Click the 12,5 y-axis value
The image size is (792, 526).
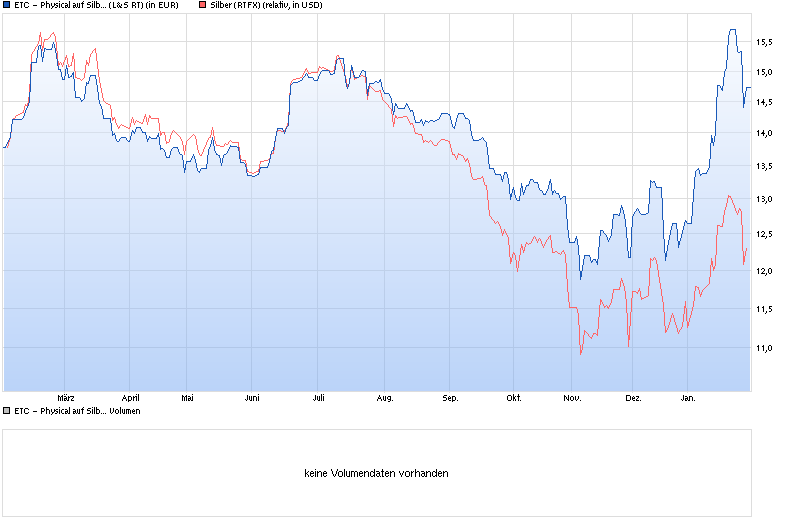tap(764, 234)
